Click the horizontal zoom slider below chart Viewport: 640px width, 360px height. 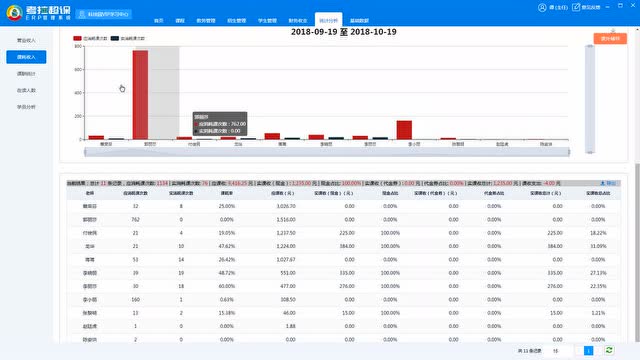(327, 152)
